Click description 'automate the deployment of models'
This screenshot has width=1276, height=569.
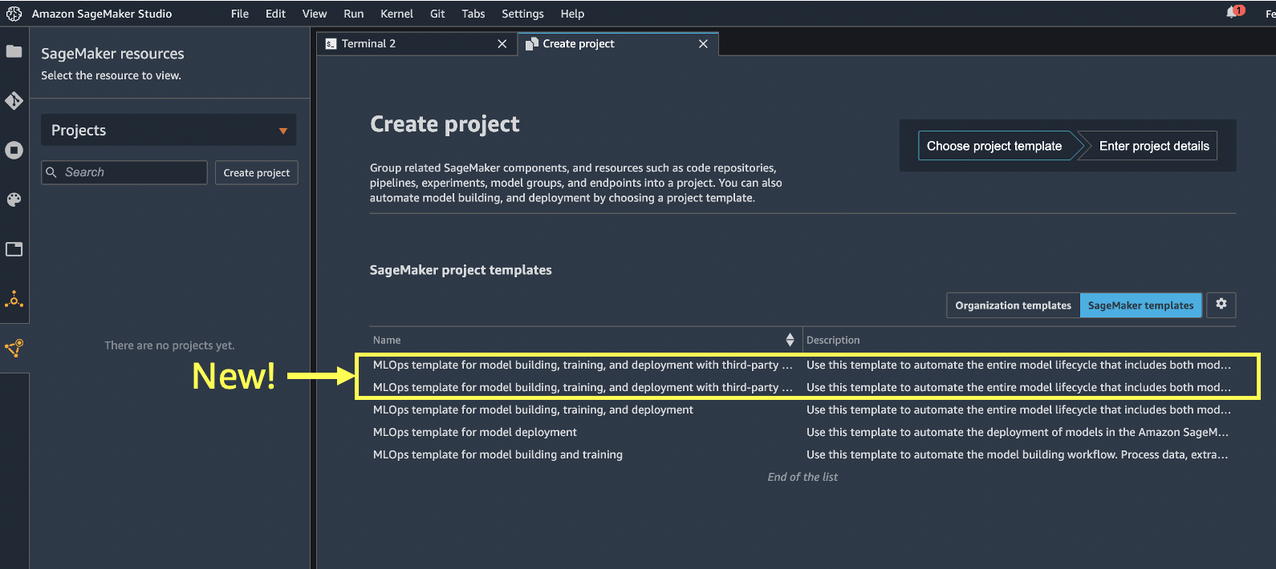[1017, 432]
